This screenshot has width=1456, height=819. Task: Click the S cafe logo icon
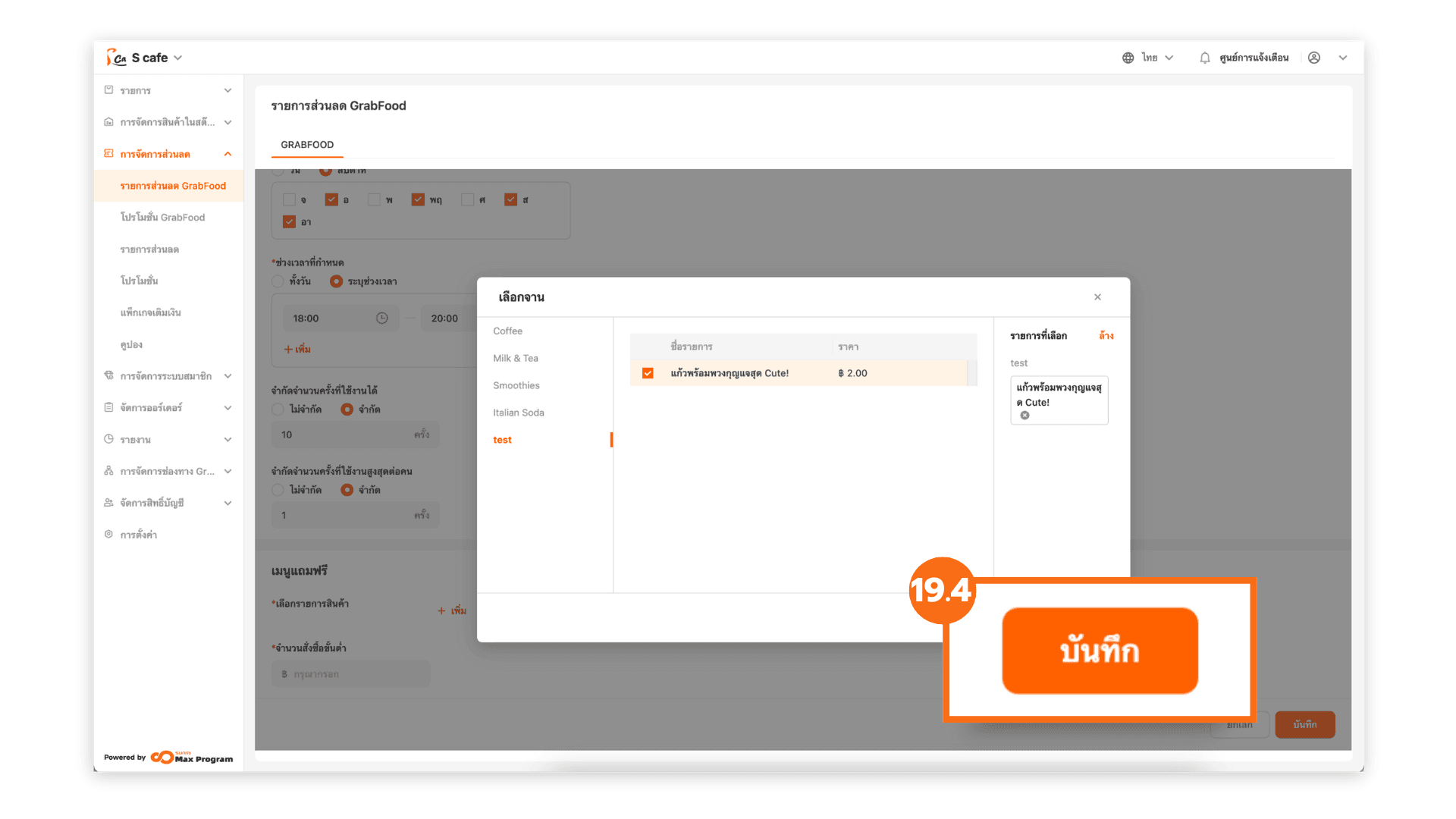[116, 58]
